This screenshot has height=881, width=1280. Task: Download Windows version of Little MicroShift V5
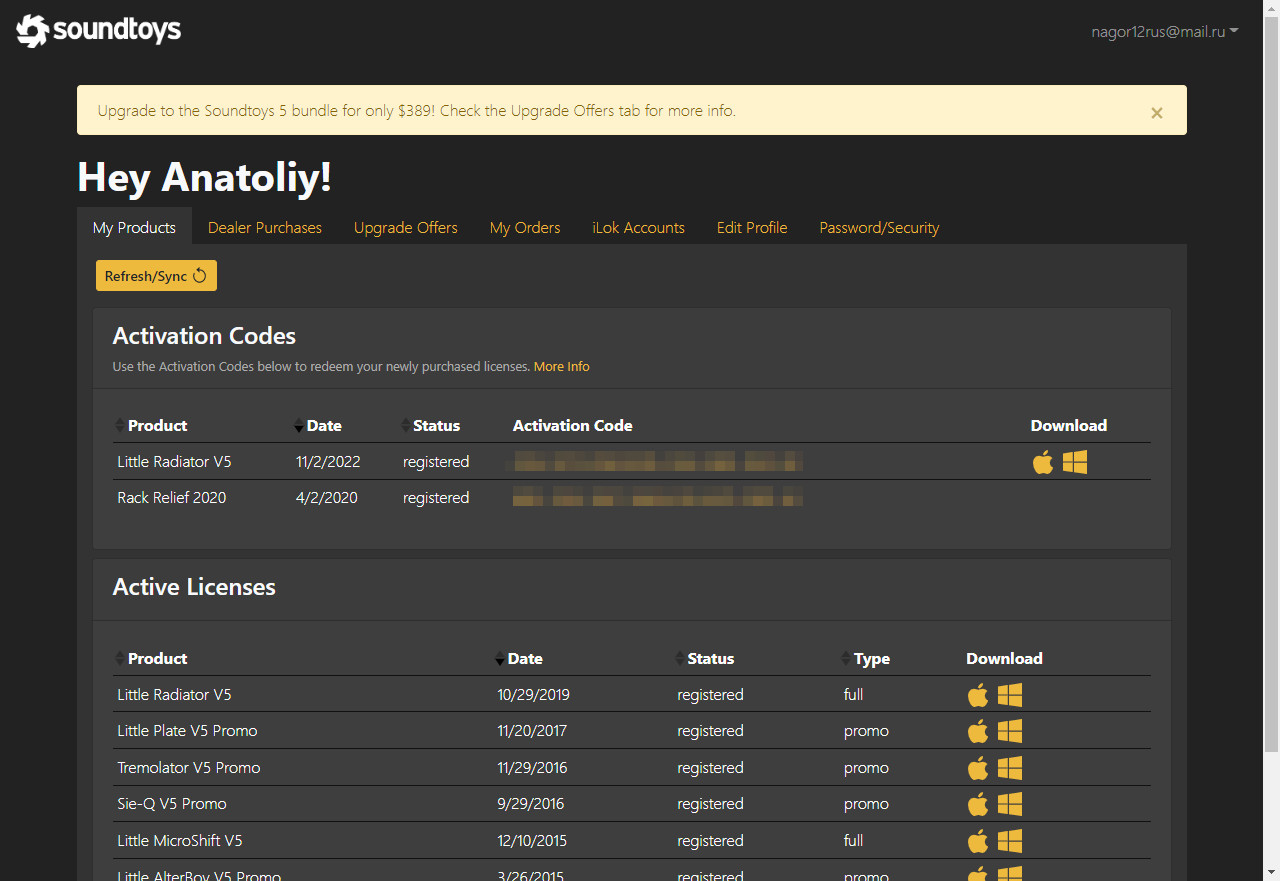pyautogui.click(x=1010, y=841)
